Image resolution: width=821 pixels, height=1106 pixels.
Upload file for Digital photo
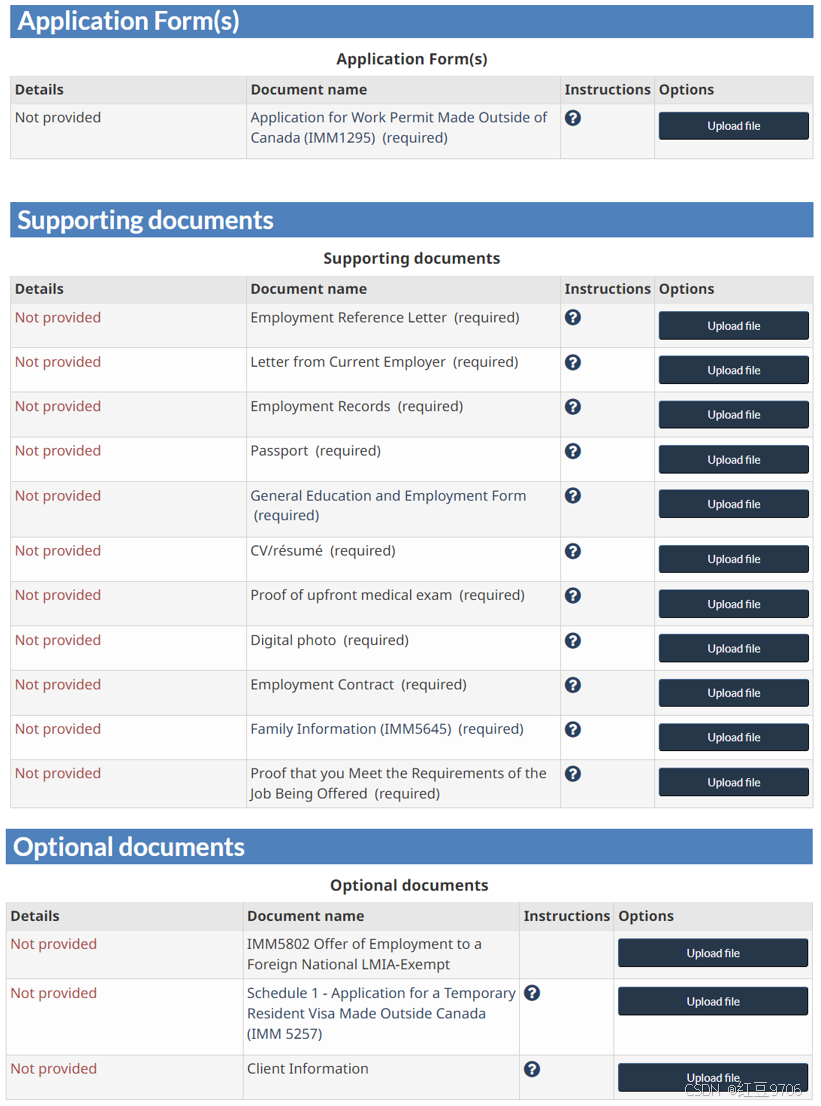(x=734, y=648)
